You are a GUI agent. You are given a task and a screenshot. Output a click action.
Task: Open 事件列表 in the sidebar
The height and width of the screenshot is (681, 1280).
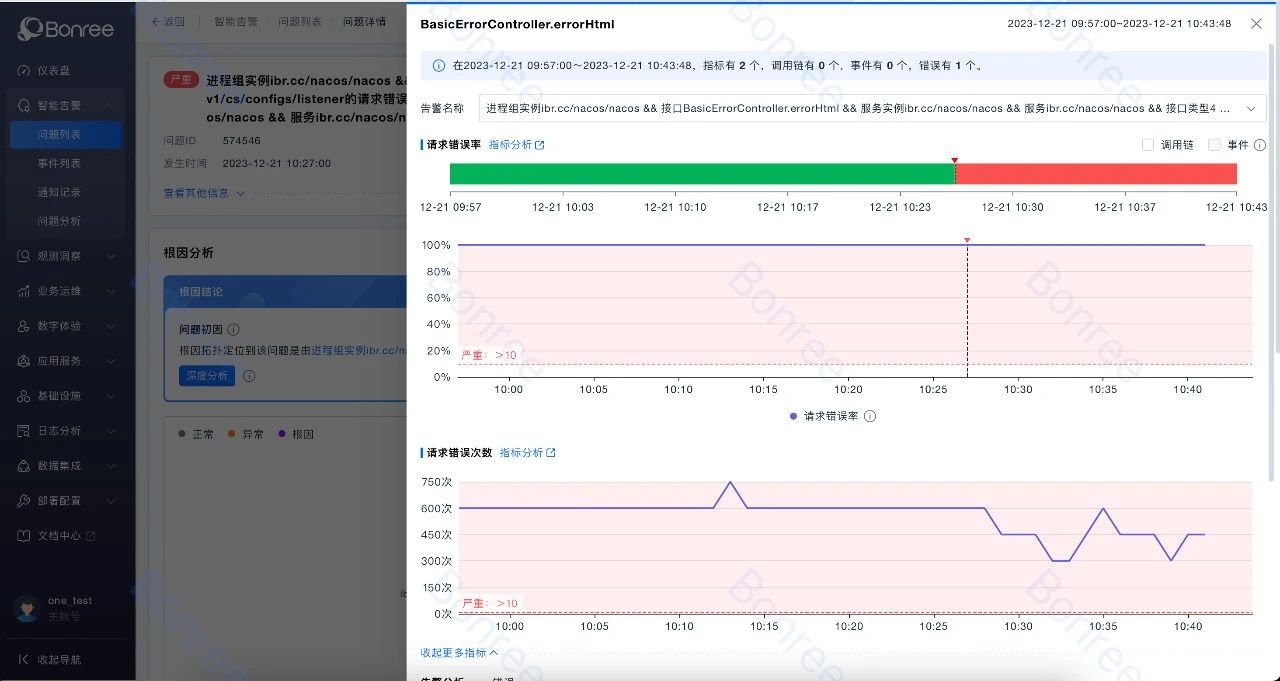(59, 163)
